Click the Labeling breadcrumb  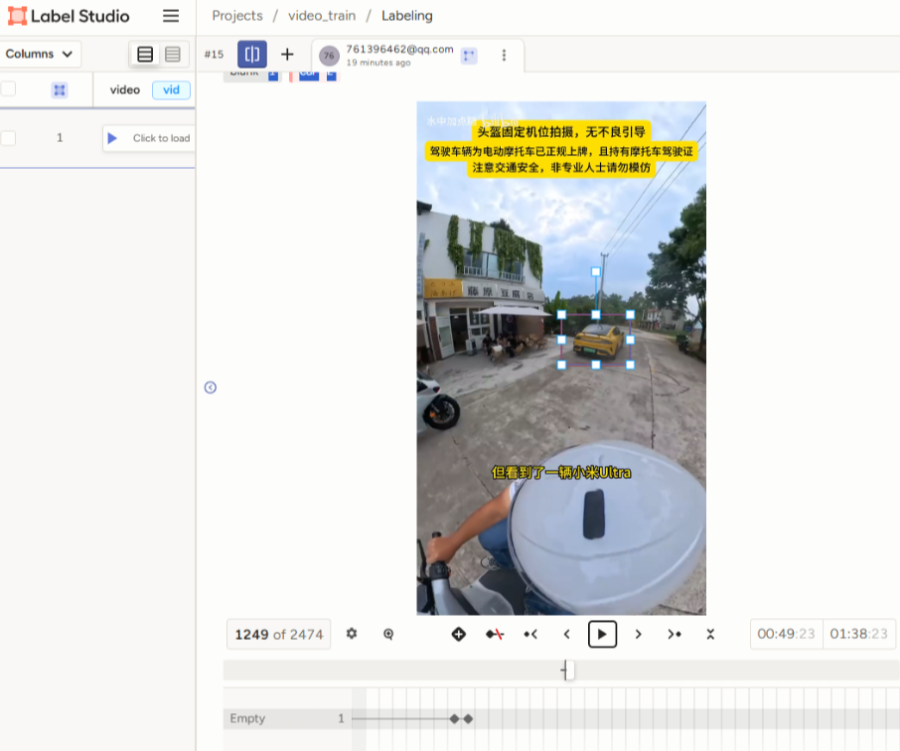tap(407, 16)
